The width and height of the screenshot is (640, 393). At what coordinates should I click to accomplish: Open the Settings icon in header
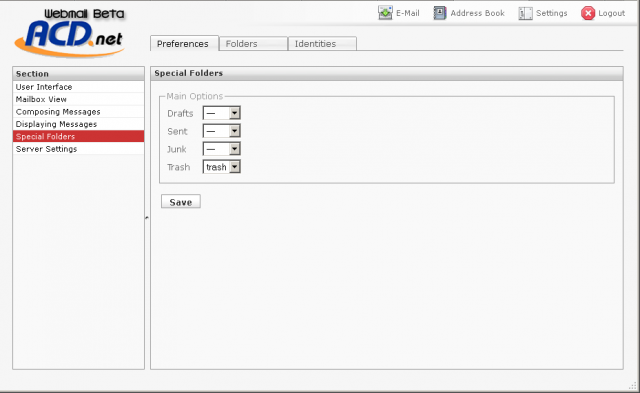tap(525, 13)
